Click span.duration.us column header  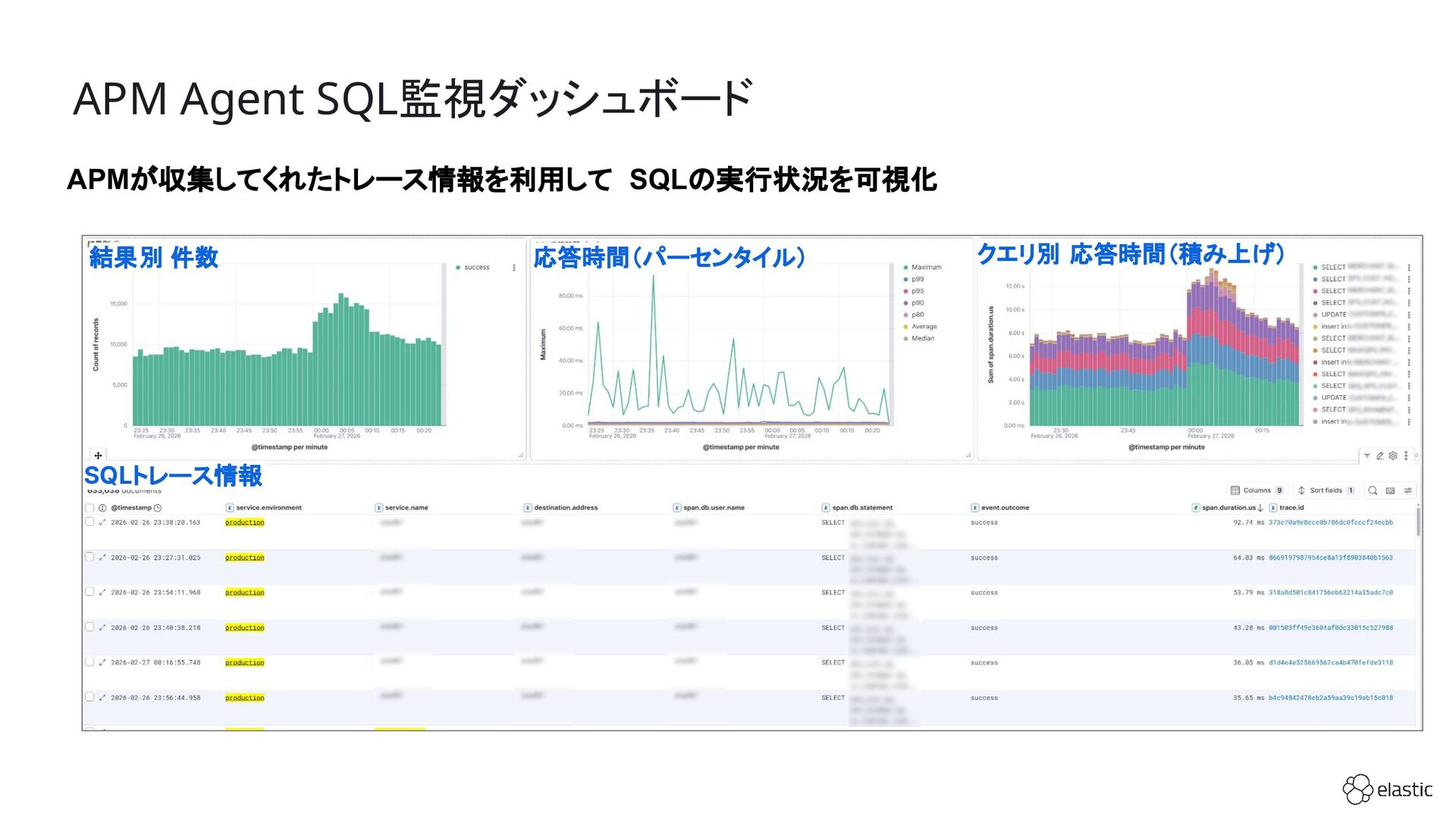pyautogui.click(x=1228, y=508)
